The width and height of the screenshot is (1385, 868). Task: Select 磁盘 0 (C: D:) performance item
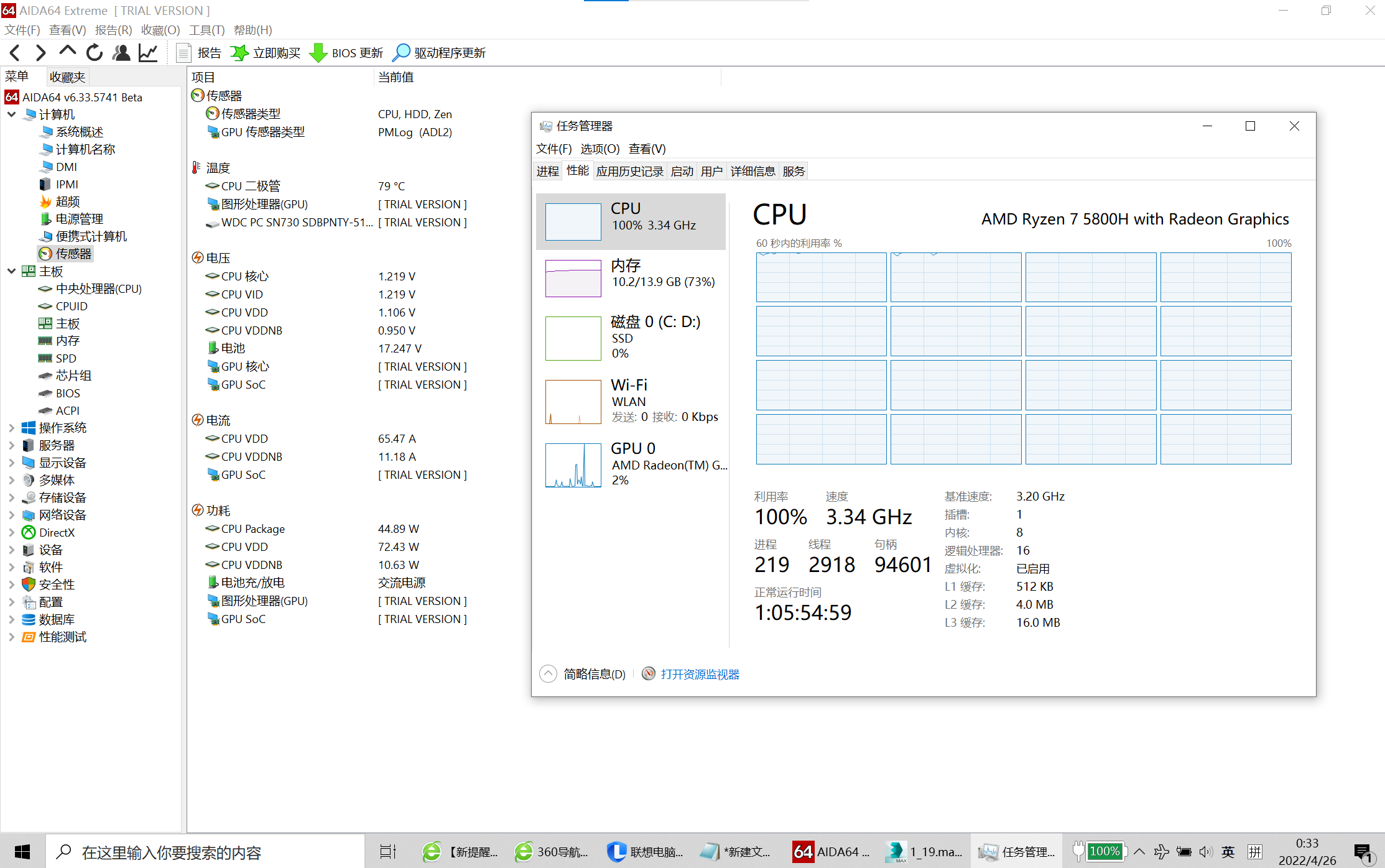(631, 338)
